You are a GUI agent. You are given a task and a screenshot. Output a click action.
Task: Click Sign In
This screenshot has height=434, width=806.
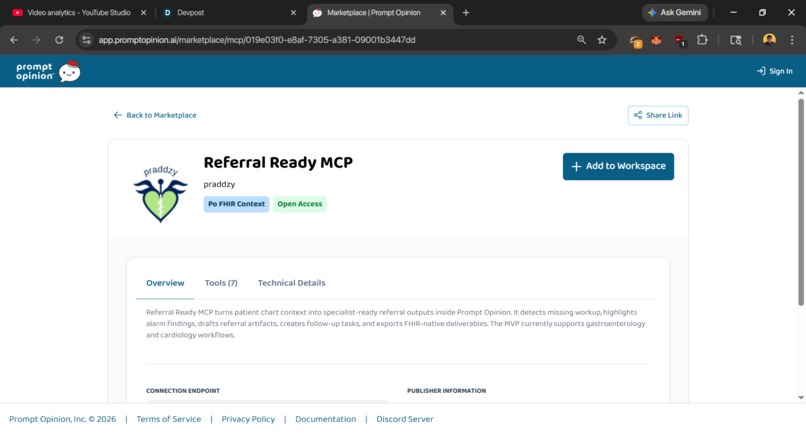(x=775, y=71)
